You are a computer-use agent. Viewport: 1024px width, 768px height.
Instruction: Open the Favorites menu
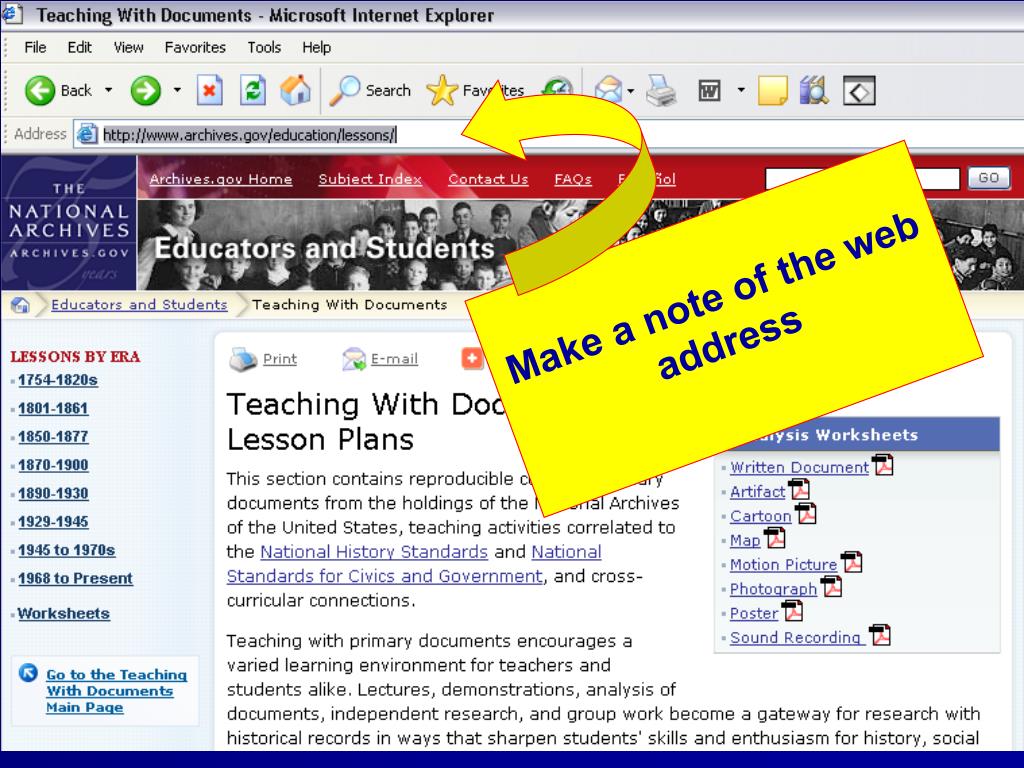[195, 47]
